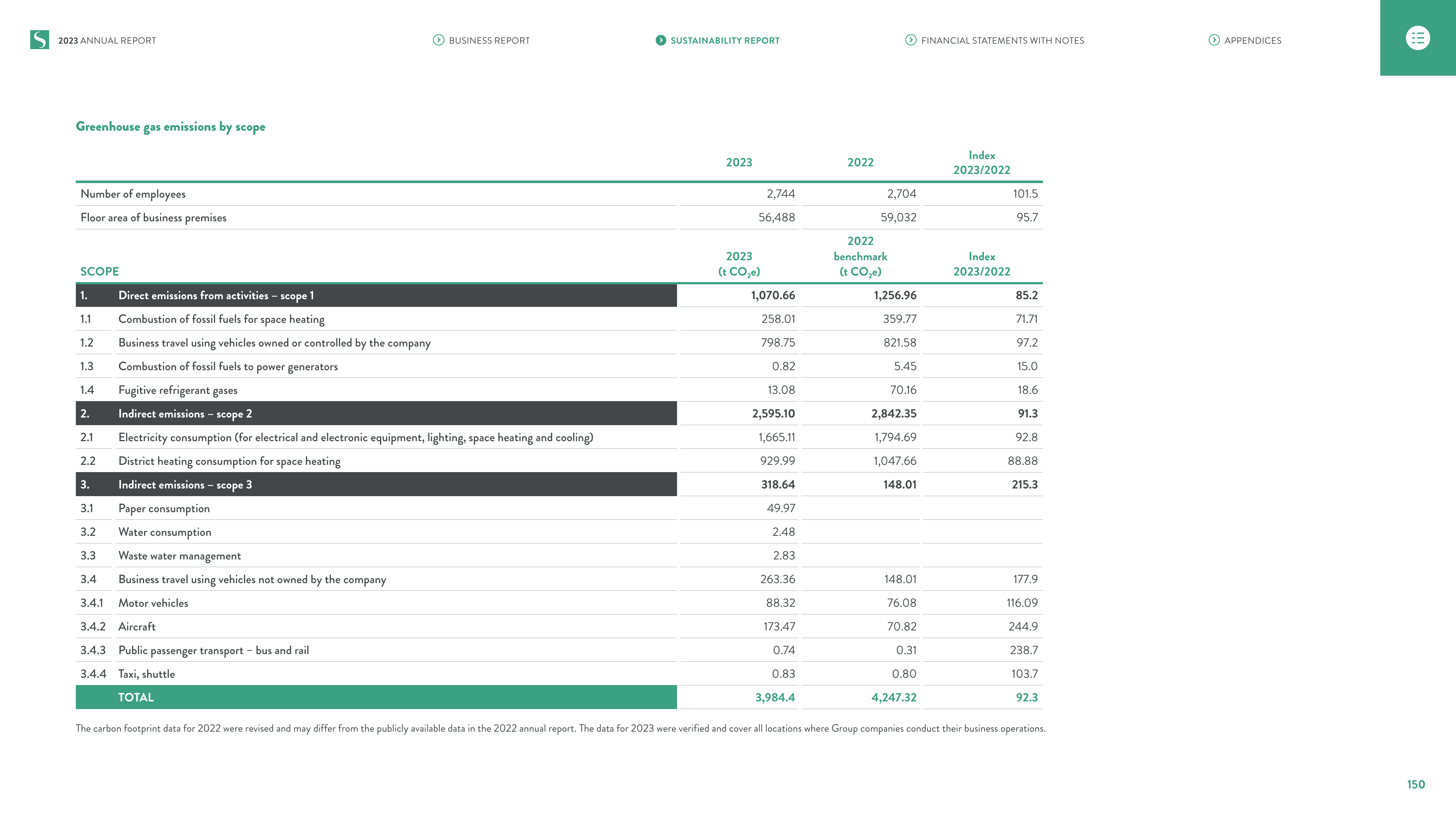Select District heating consumption row label
The height and width of the screenshot is (819, 1456).
(x=229, y=461)
